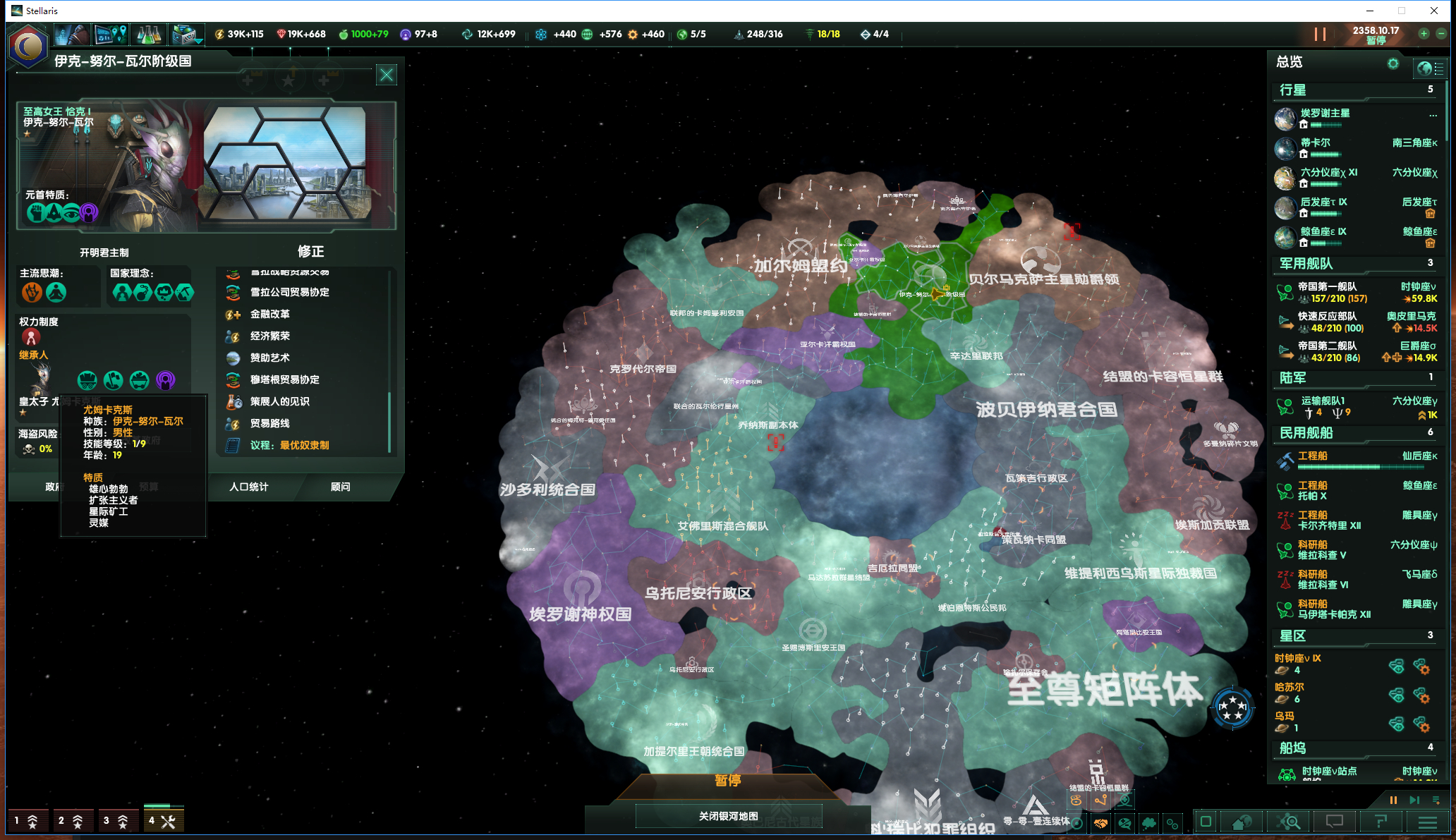Open the contacts panel with portrait icon
The height and width of the screenshot is (840, 1456).
coord(73,33)
